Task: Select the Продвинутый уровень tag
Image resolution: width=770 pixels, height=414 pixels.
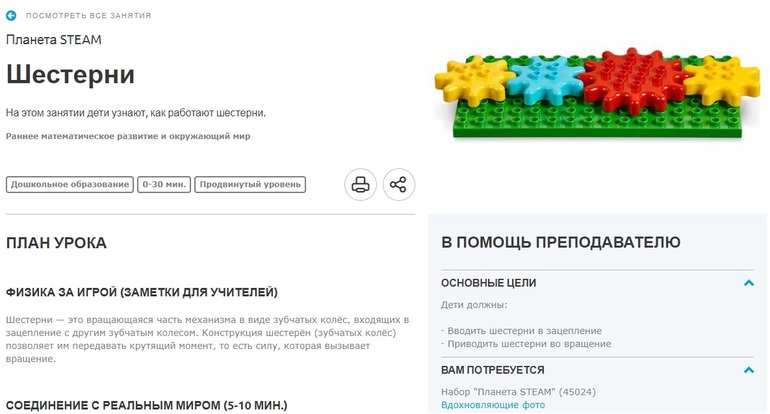Action: point(250,185)
